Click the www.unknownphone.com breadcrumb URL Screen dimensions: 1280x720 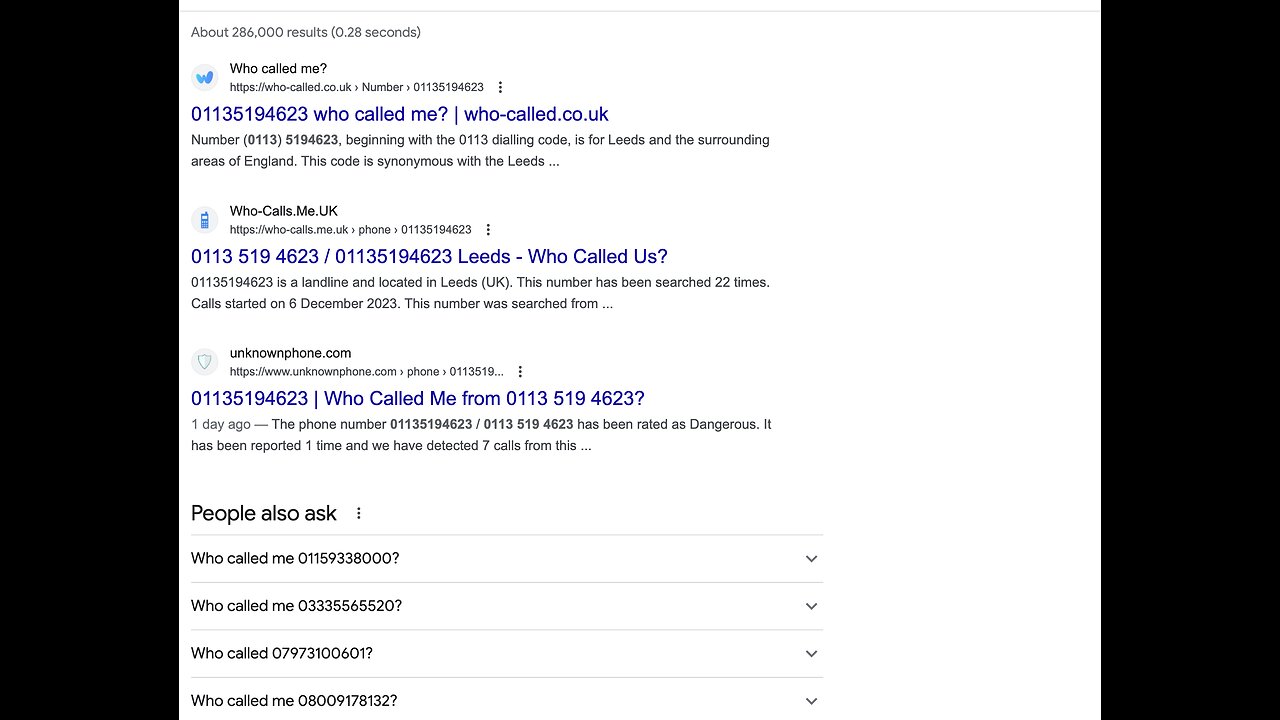tap(366, 372)
